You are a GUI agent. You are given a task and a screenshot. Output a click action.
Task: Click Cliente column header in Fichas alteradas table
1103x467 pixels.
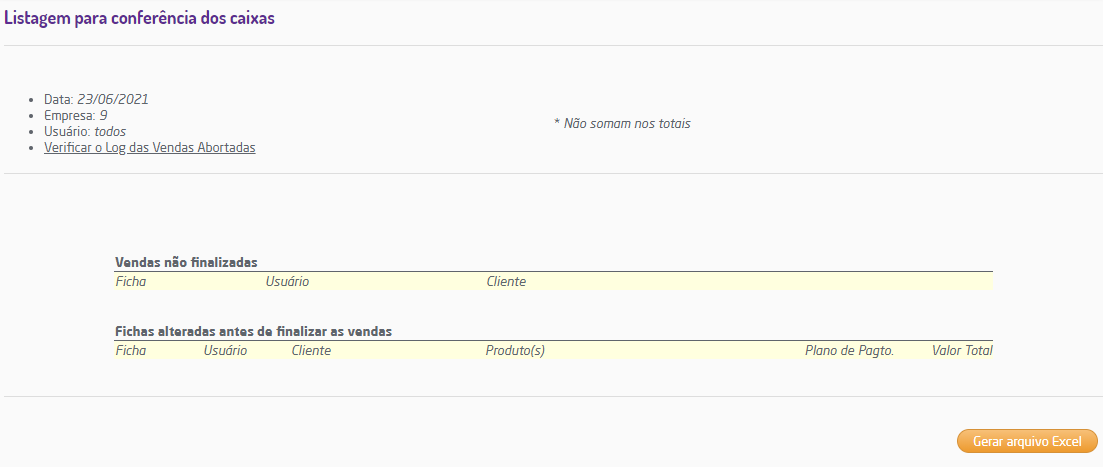click(311, 350)
